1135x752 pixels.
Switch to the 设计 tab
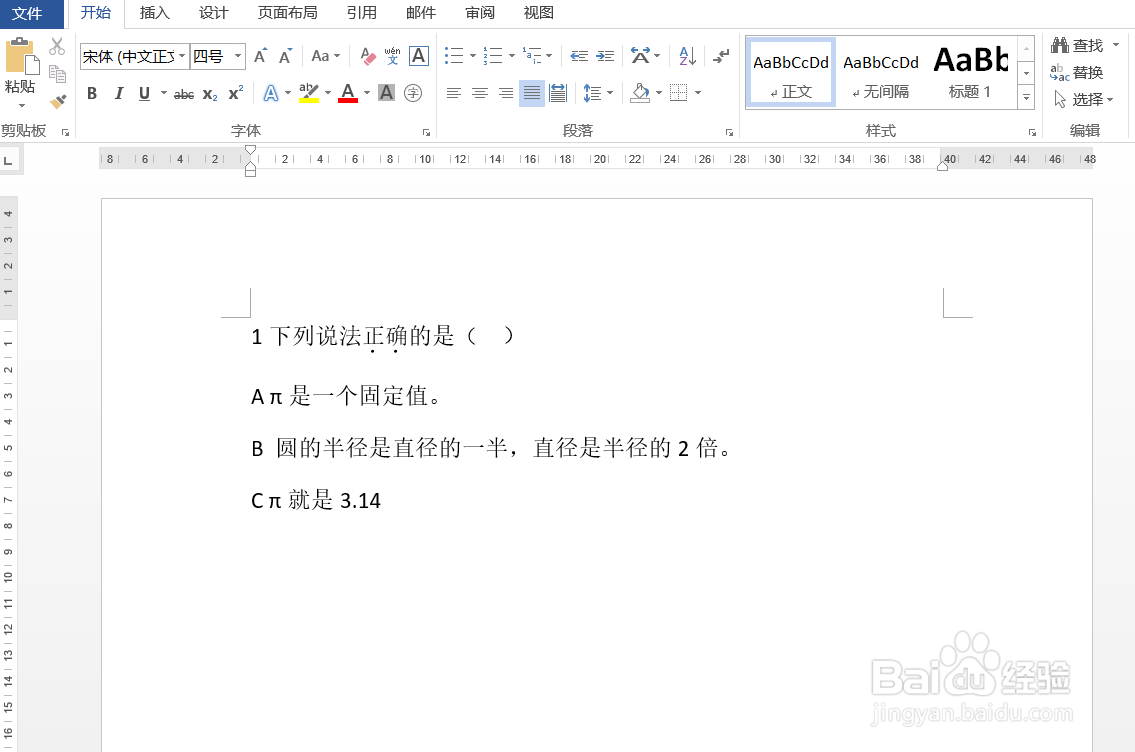pos(214,13)
